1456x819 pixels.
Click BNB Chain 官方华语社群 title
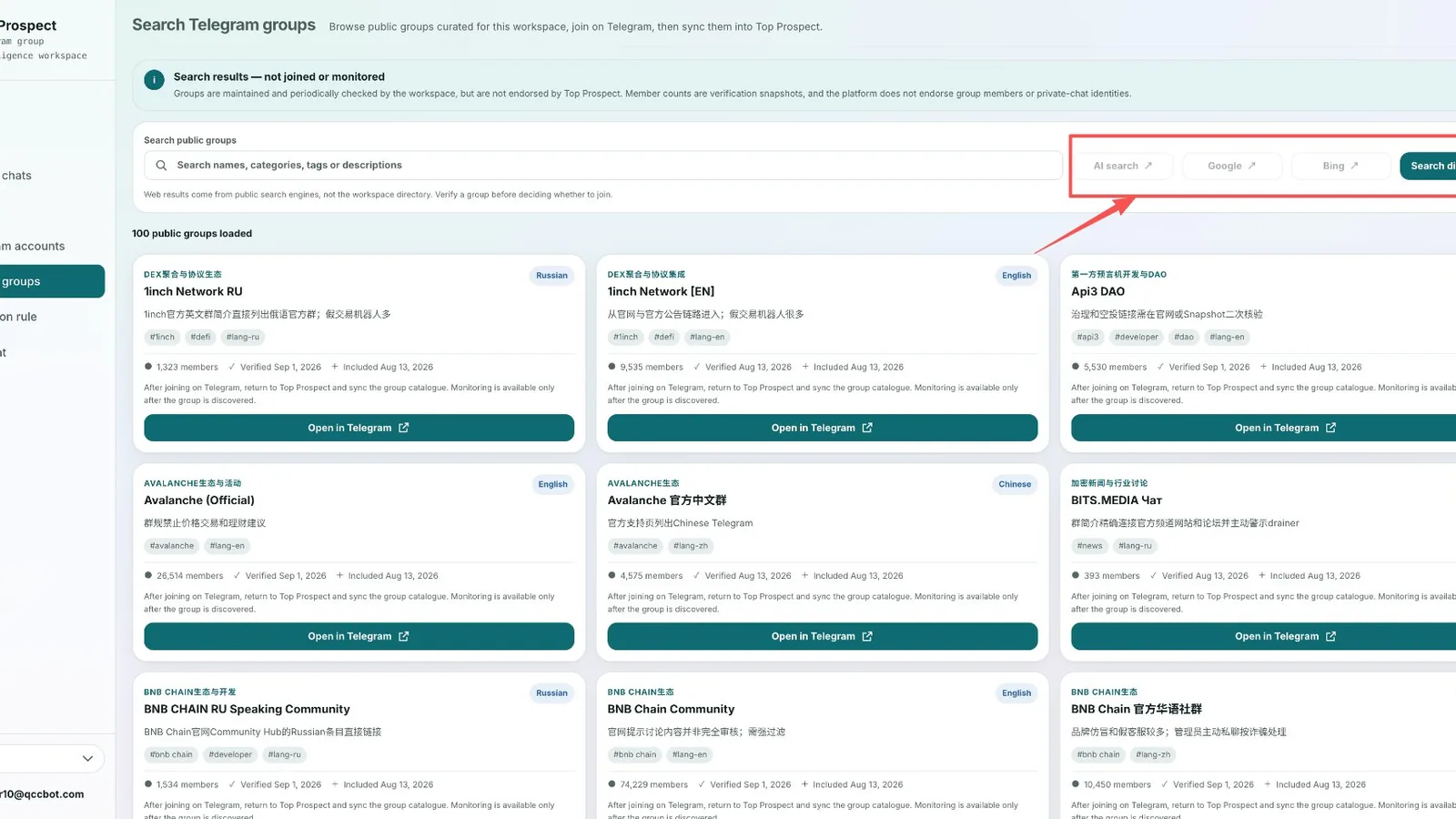click(1137, 709)
